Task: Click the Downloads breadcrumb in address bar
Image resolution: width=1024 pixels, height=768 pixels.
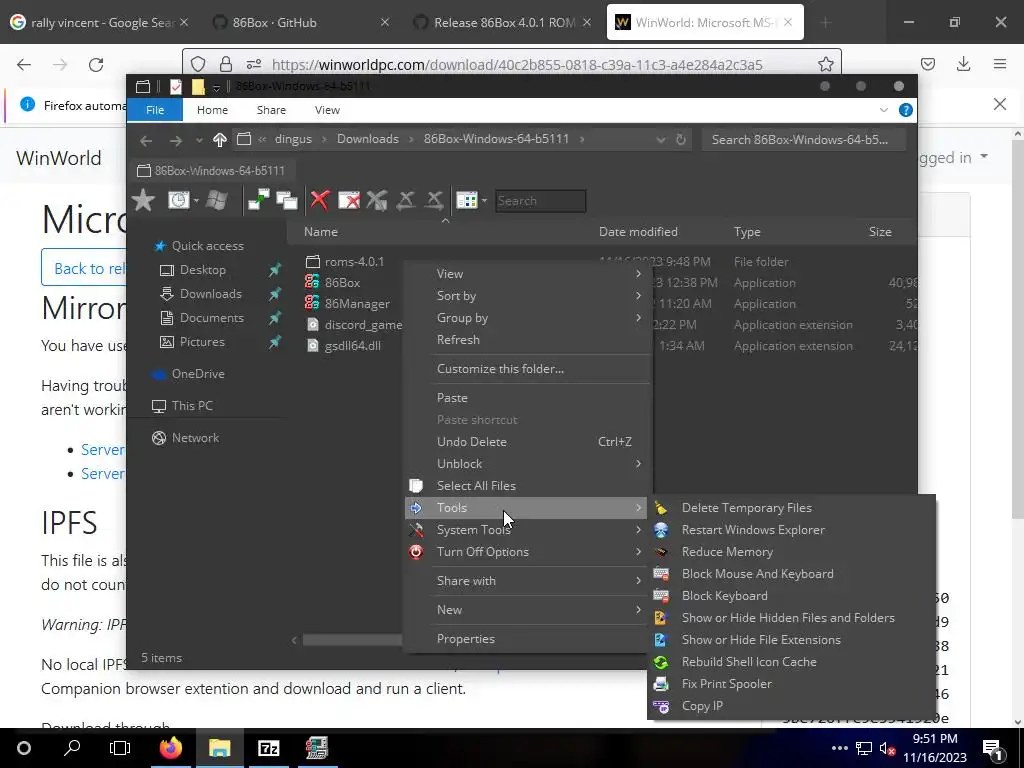Action: 368,139
